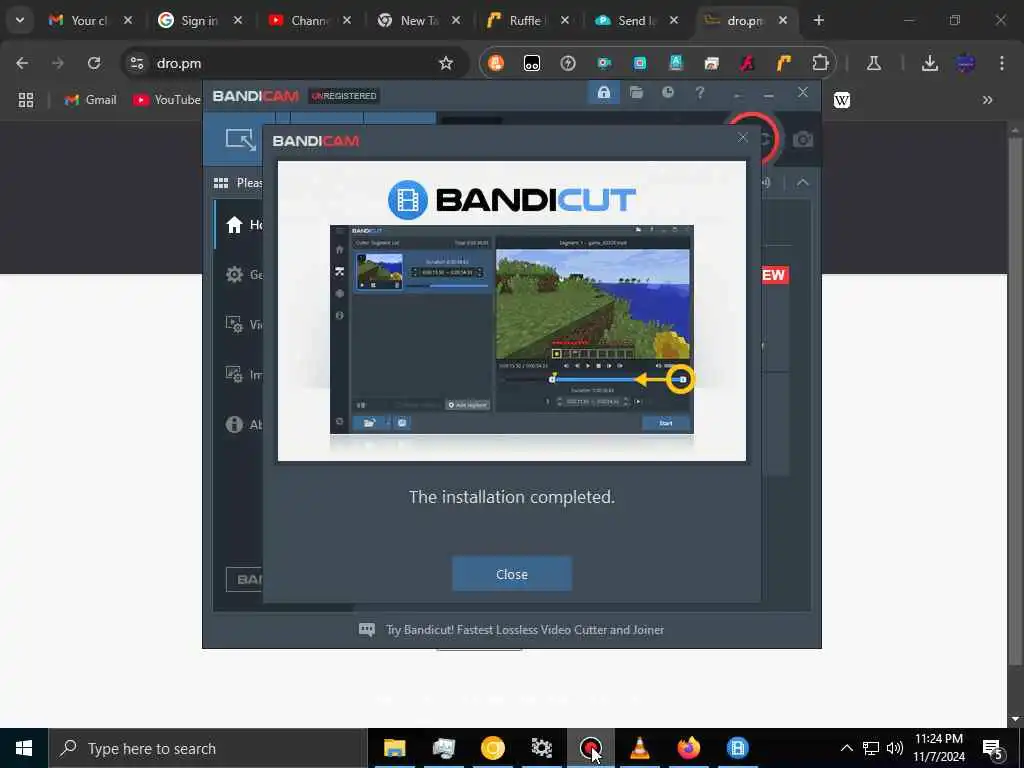Open Bandicam Video settings tab
This screenshot has height=768, width=1024.
tap(238, 324)
